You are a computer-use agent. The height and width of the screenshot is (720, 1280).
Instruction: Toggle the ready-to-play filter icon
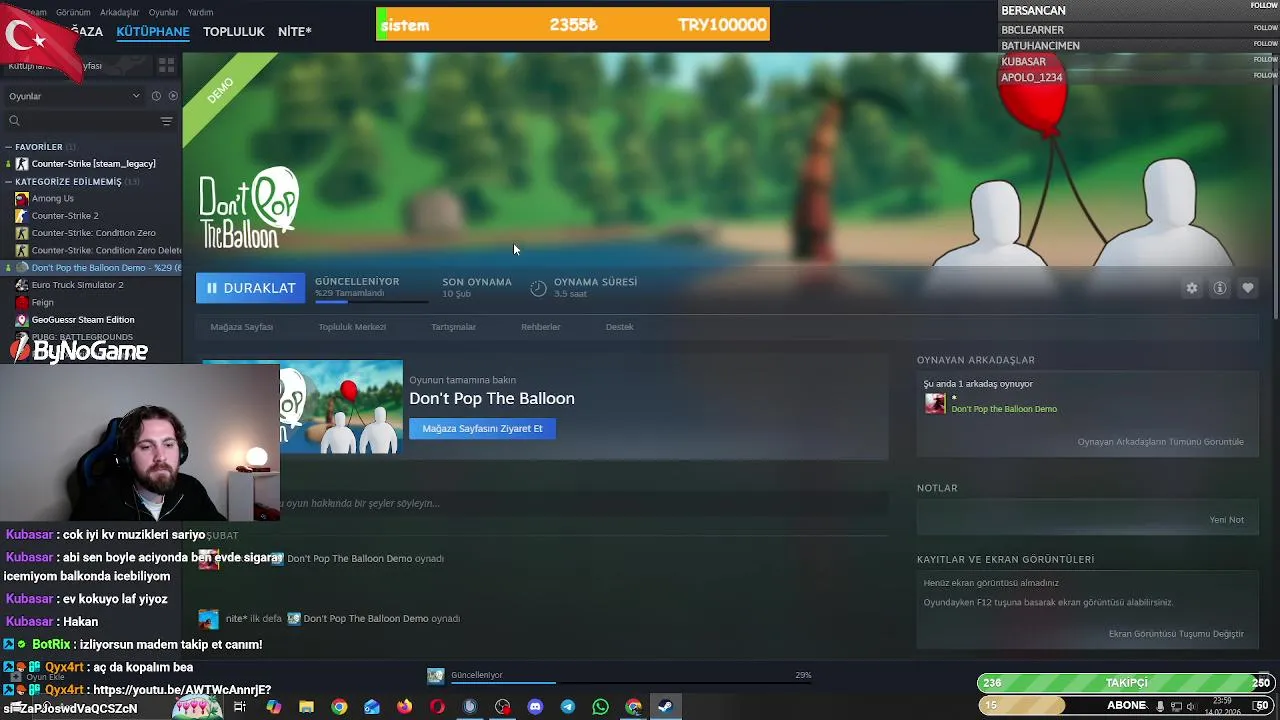pyautogui.click(x=173, y=96)
